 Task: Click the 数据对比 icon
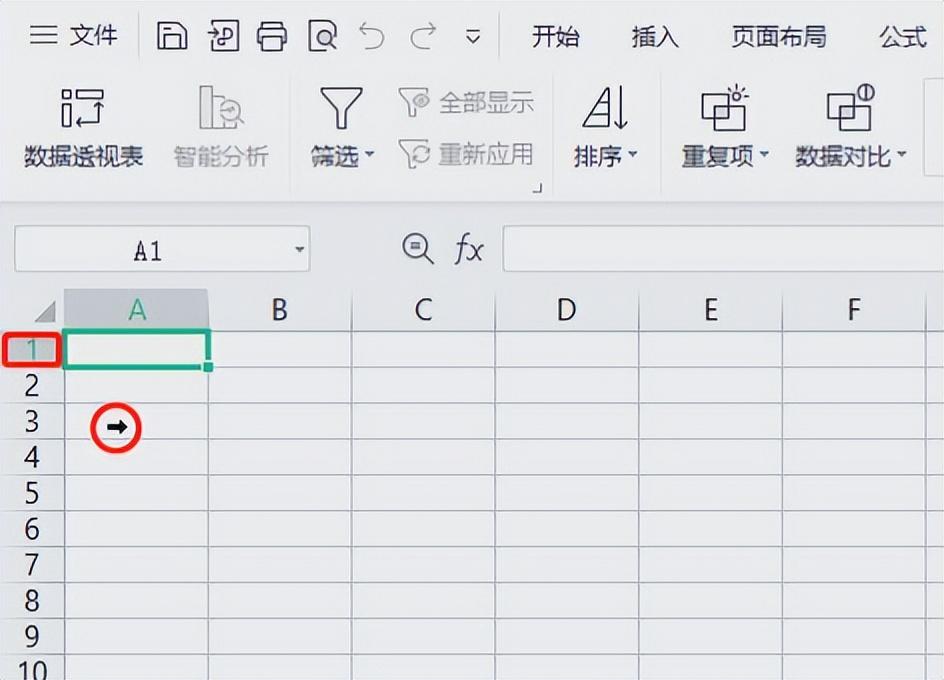click(x=851, y=108)
